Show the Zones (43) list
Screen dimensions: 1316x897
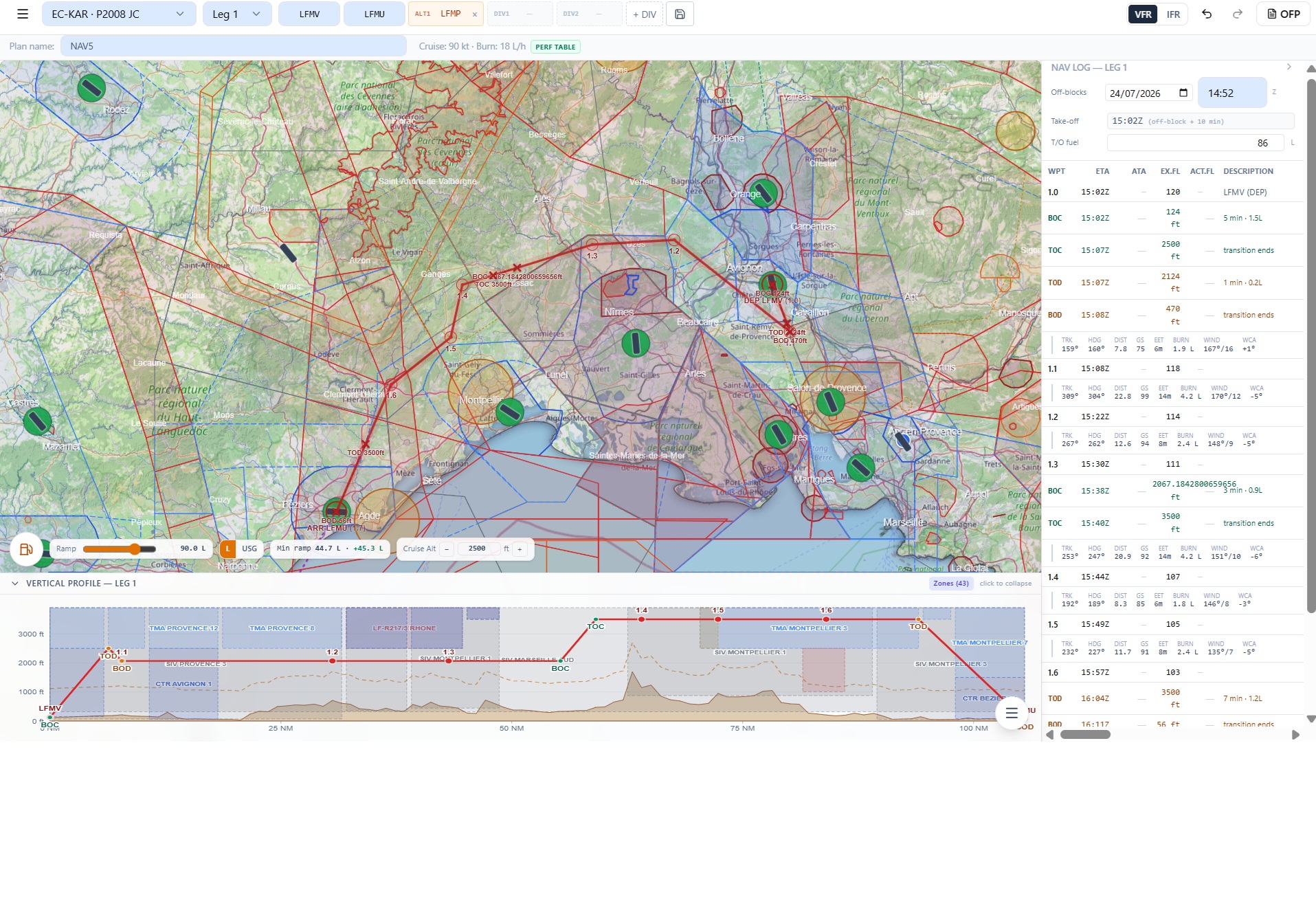(x=951, y=583)
